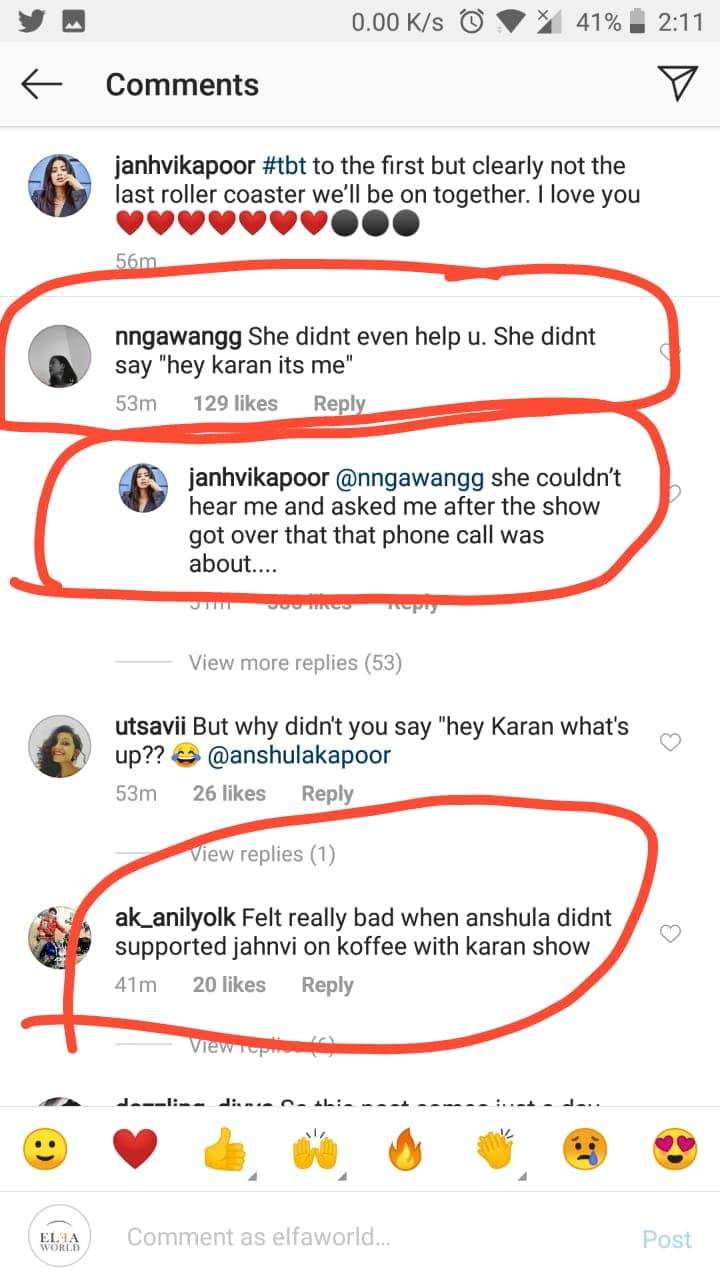The image size is (720, 1280).
Task: Insert the smiley face emoji
Action: (44, 1152)
